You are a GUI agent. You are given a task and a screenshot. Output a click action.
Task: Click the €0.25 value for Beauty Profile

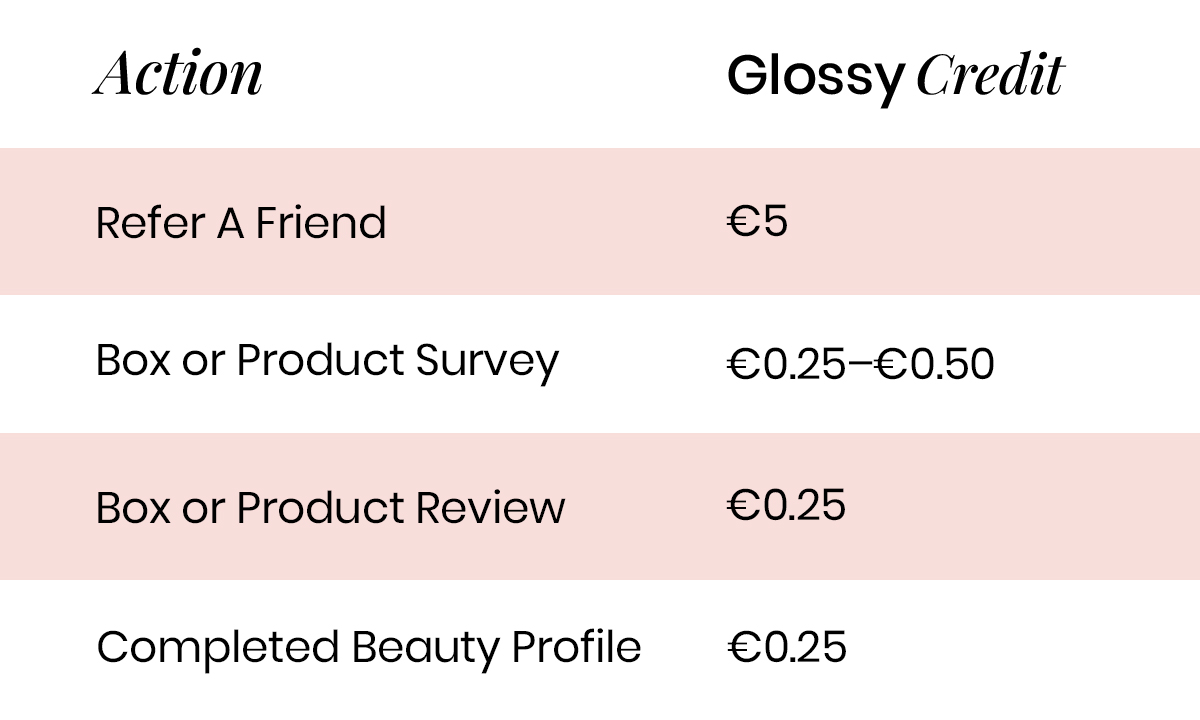point(786,647)
